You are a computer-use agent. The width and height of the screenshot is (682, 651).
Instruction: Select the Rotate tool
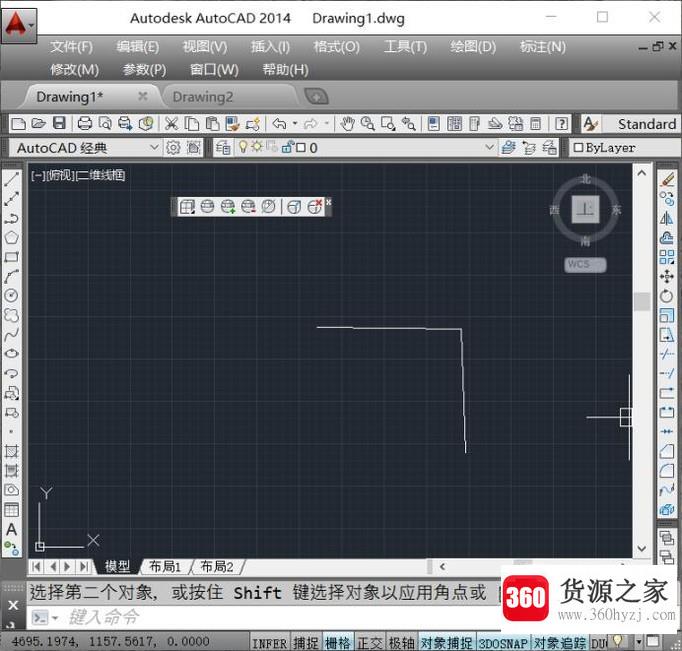[666, 296]
